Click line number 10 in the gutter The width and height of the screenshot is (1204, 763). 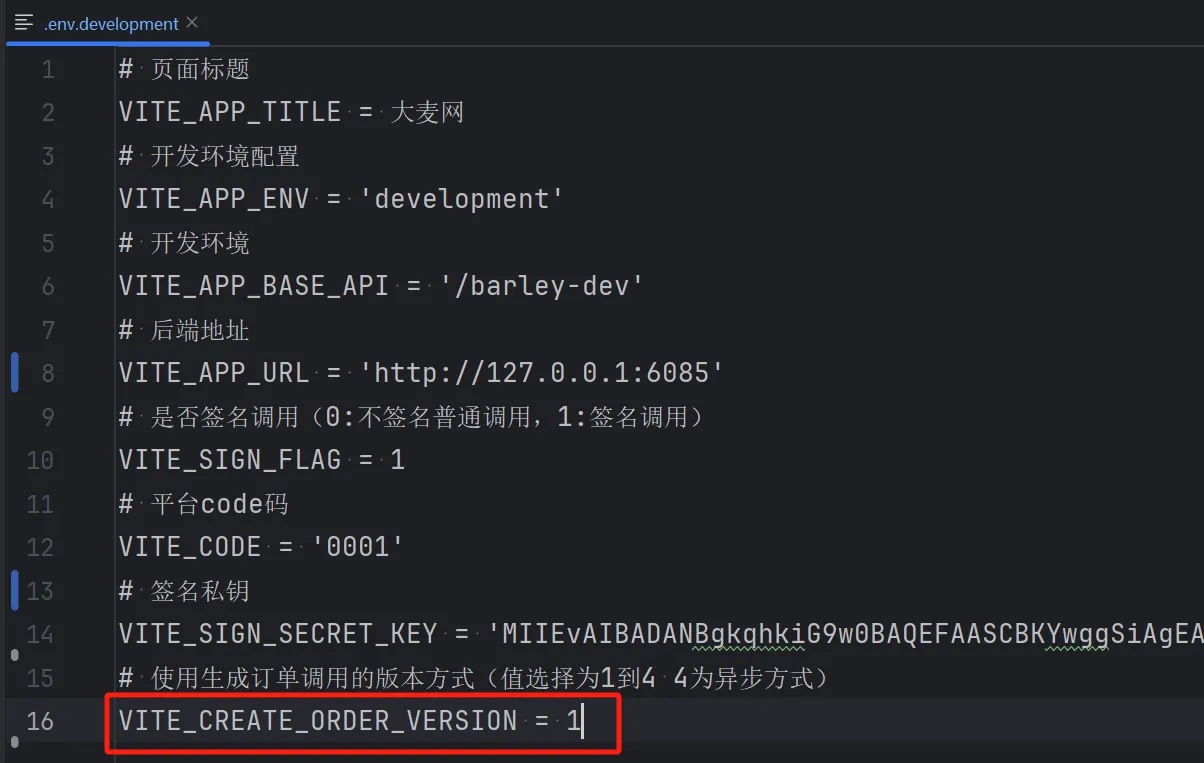[x=40, y=460]
